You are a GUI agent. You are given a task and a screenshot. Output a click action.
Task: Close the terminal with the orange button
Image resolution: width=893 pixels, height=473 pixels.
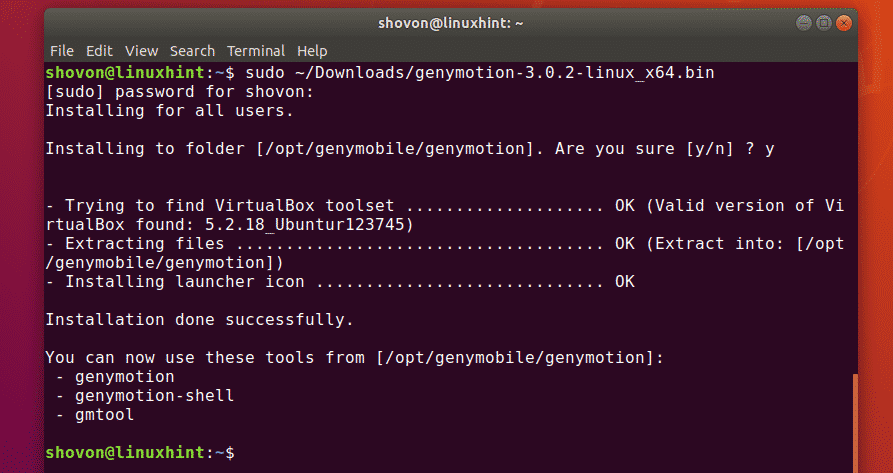pyautogui.click(x=845, y=21)
